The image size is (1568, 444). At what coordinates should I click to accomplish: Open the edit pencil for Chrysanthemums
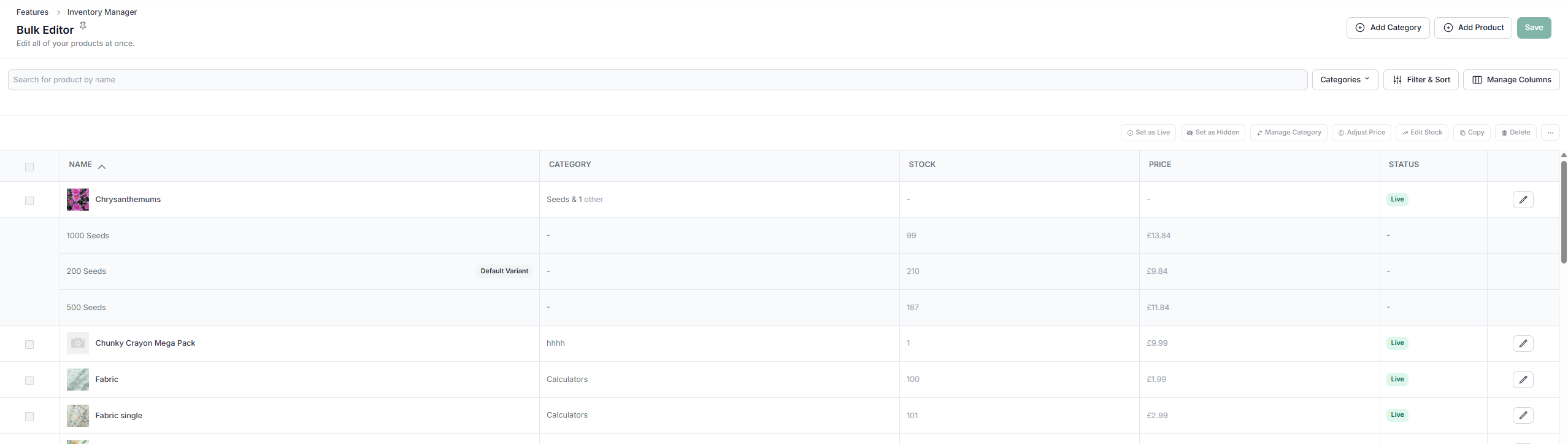[x=1523, y=200]
